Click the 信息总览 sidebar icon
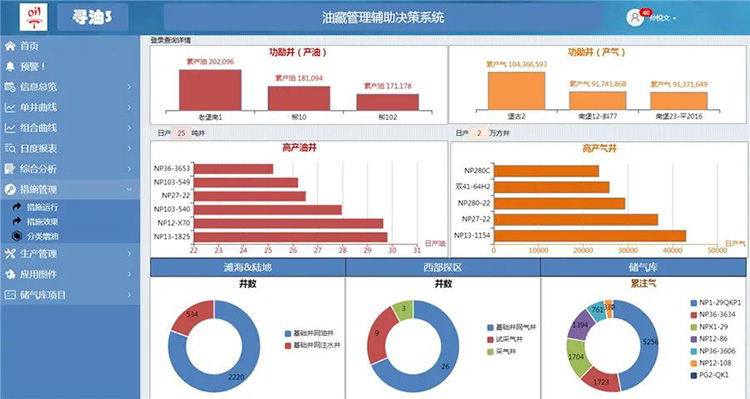This screenshot has height=399, width=750. tap(10, 87)
